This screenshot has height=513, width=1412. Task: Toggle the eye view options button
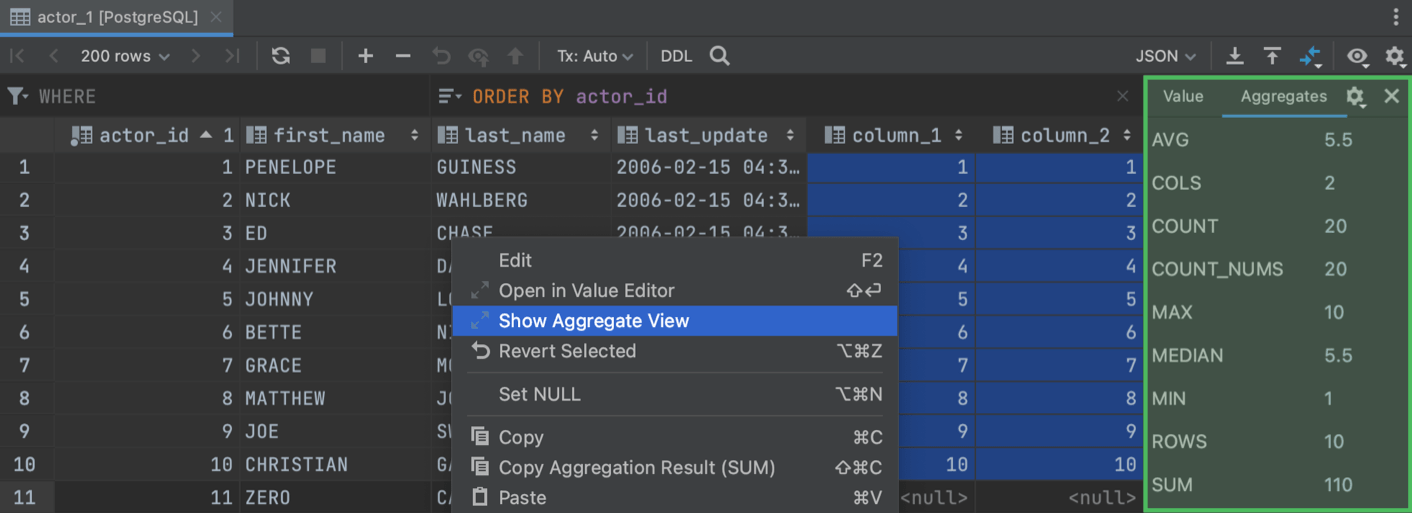[x=1356, y=56]
